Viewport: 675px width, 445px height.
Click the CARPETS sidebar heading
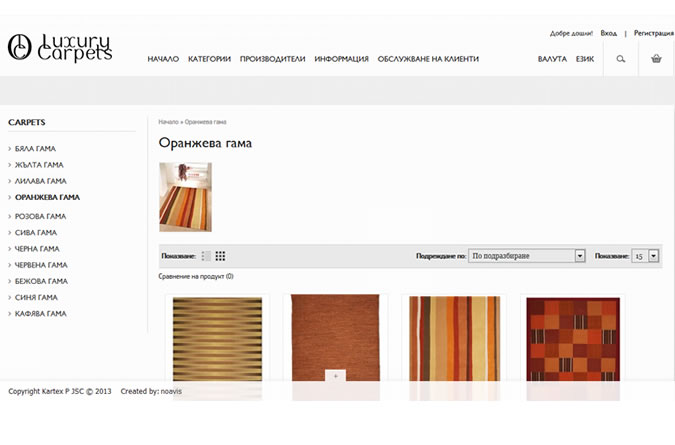click(x=27, y=122)
